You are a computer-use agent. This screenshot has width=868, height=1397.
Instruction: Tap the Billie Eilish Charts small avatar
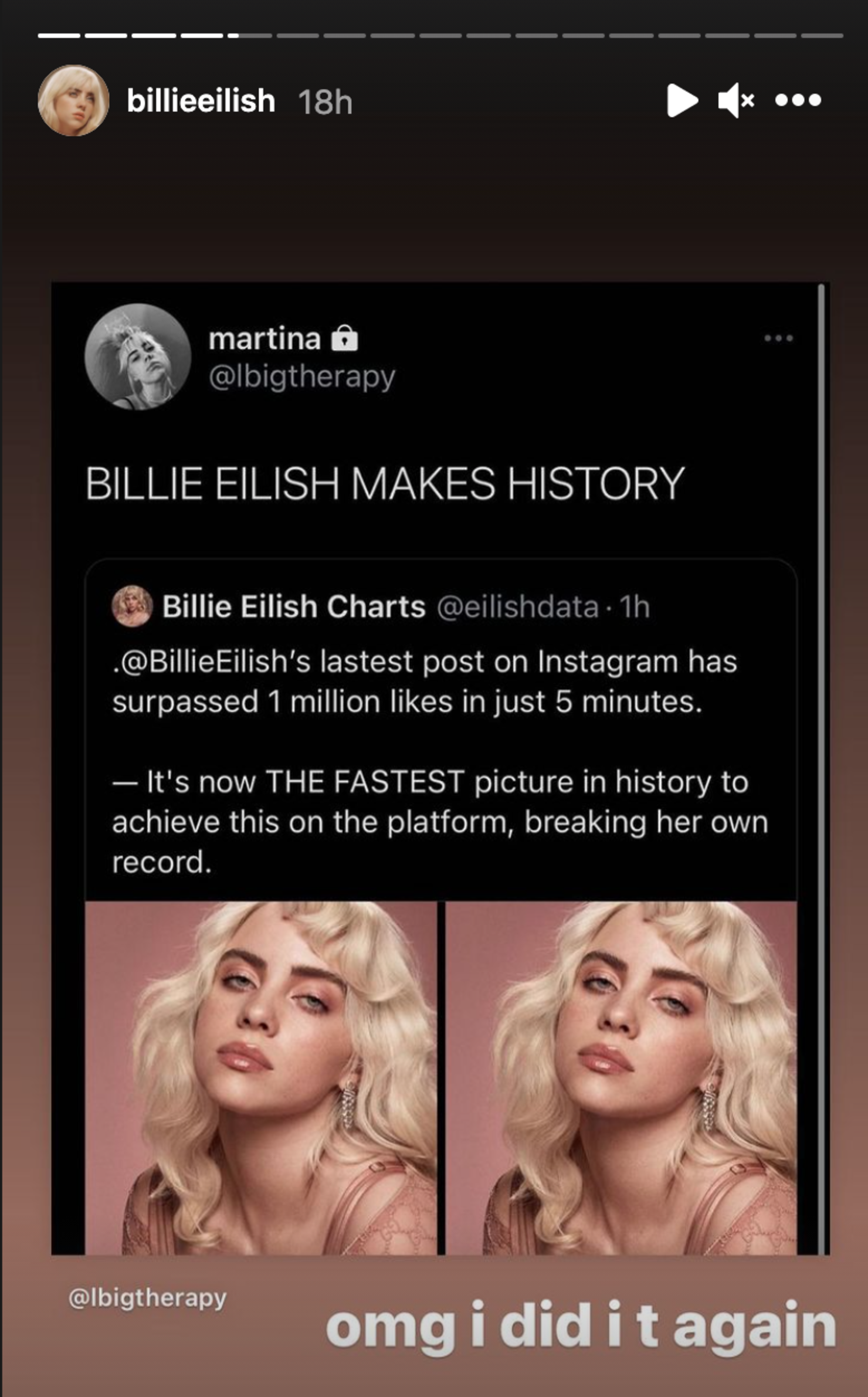click(x=132, y=606)
